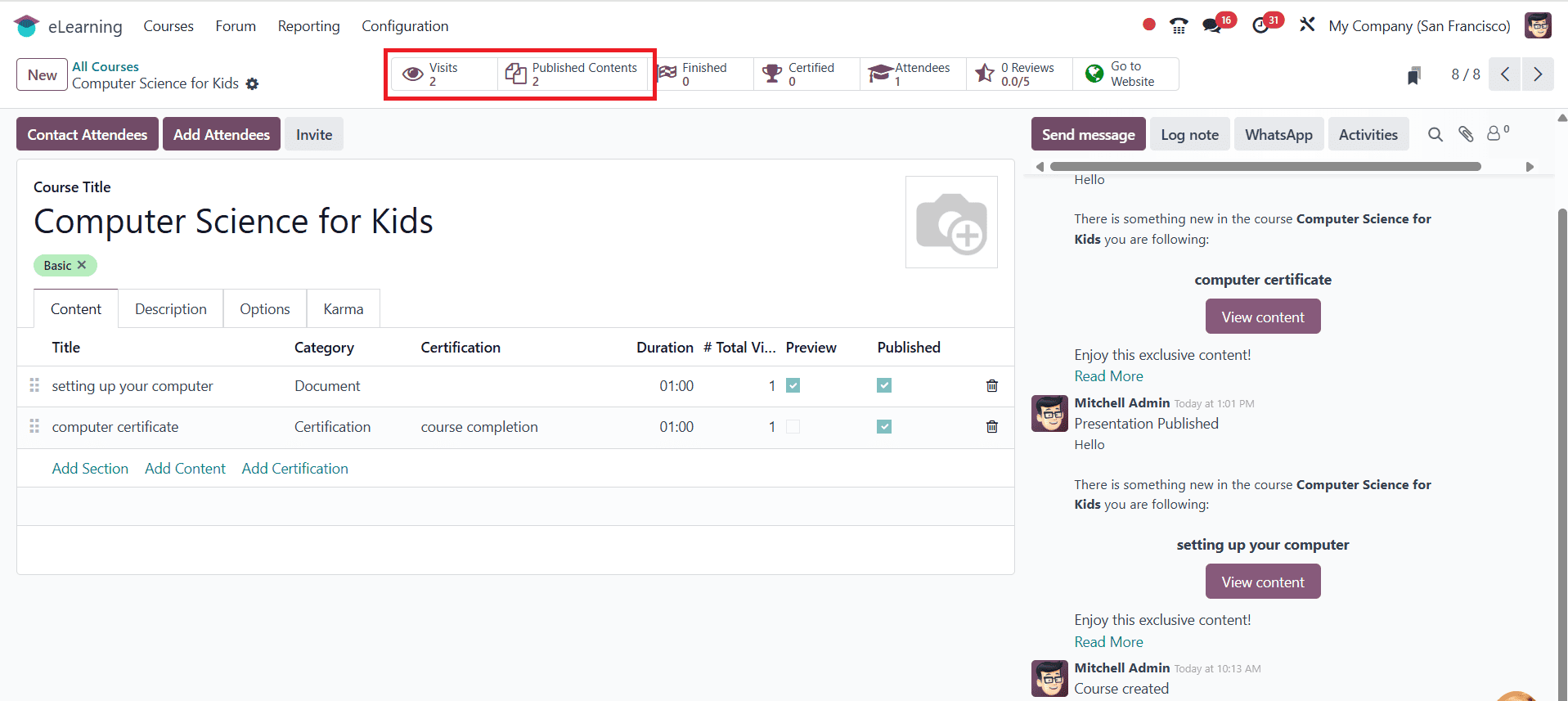Click the bookmark icon near the pager
Image resolution: width=1568 pixels, height=701 pixels.
click(1413, 75)
